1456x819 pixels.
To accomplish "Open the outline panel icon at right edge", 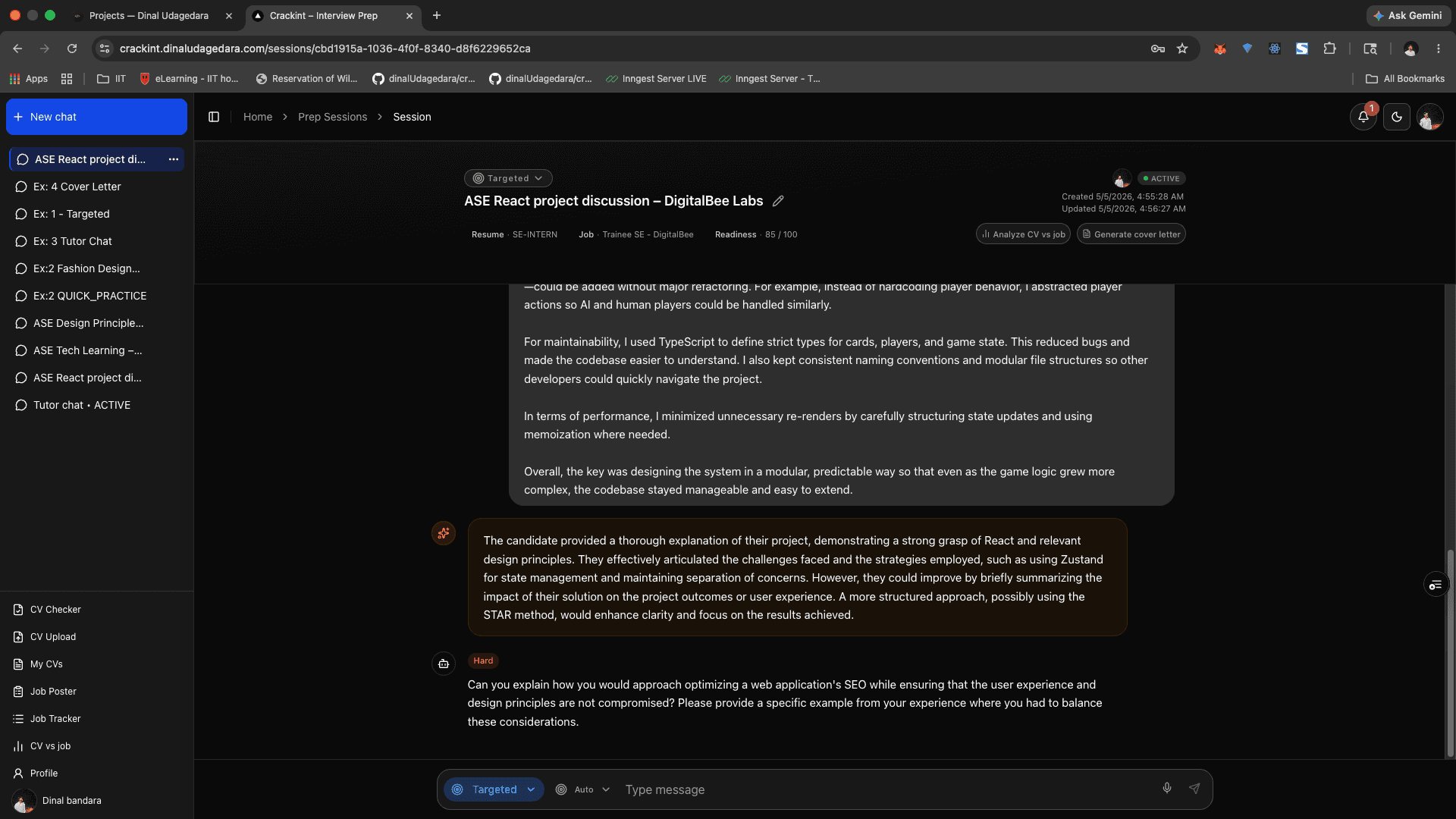I will 1436,585.
